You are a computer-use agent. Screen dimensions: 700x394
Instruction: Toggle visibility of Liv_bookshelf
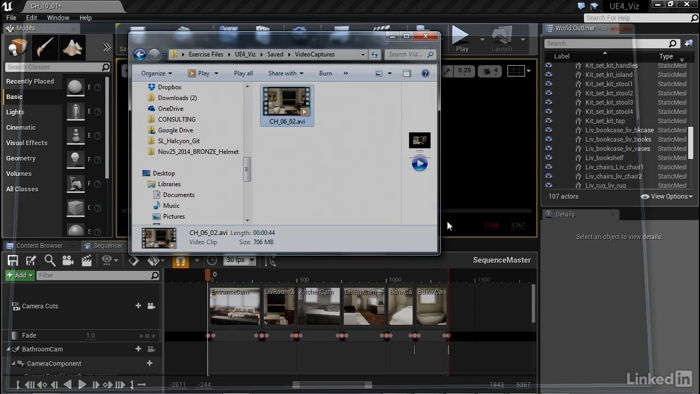[548, 158]
